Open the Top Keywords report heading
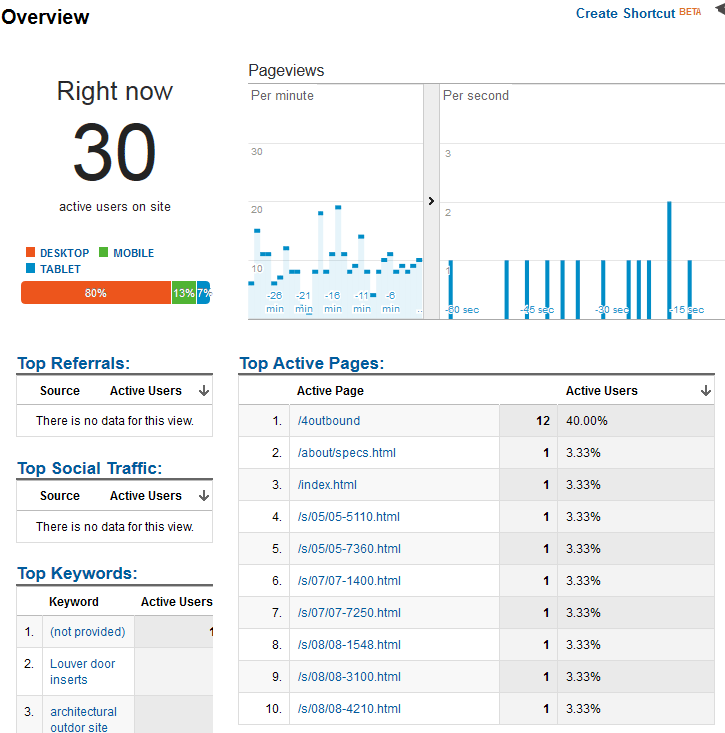The height and width of the screenshot is (733, 725). pyautogui.click(x=77, y=573)
